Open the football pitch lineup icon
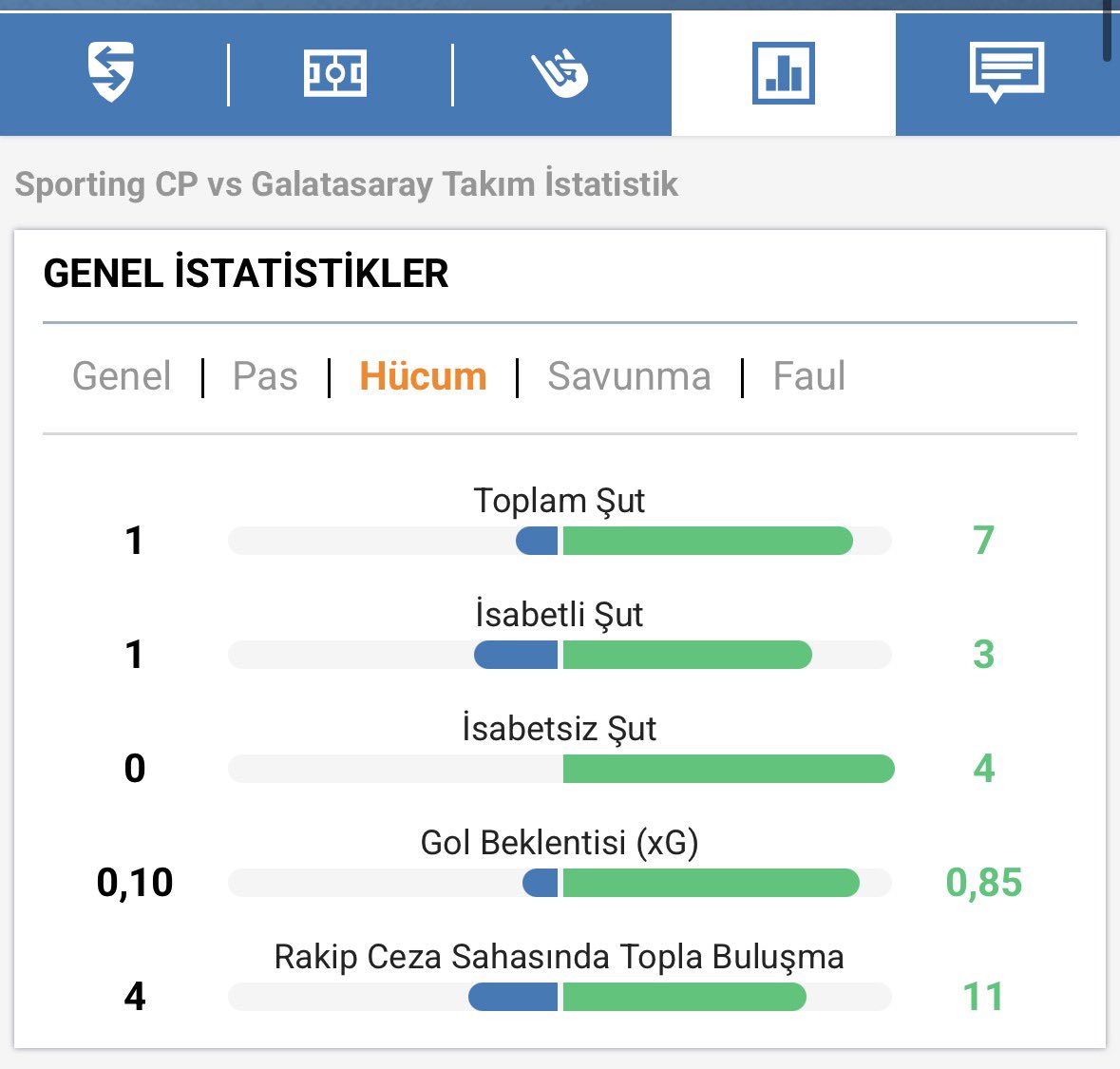Image resolution: width=1120 pixels, height=1069 pixels. [335, 73]
